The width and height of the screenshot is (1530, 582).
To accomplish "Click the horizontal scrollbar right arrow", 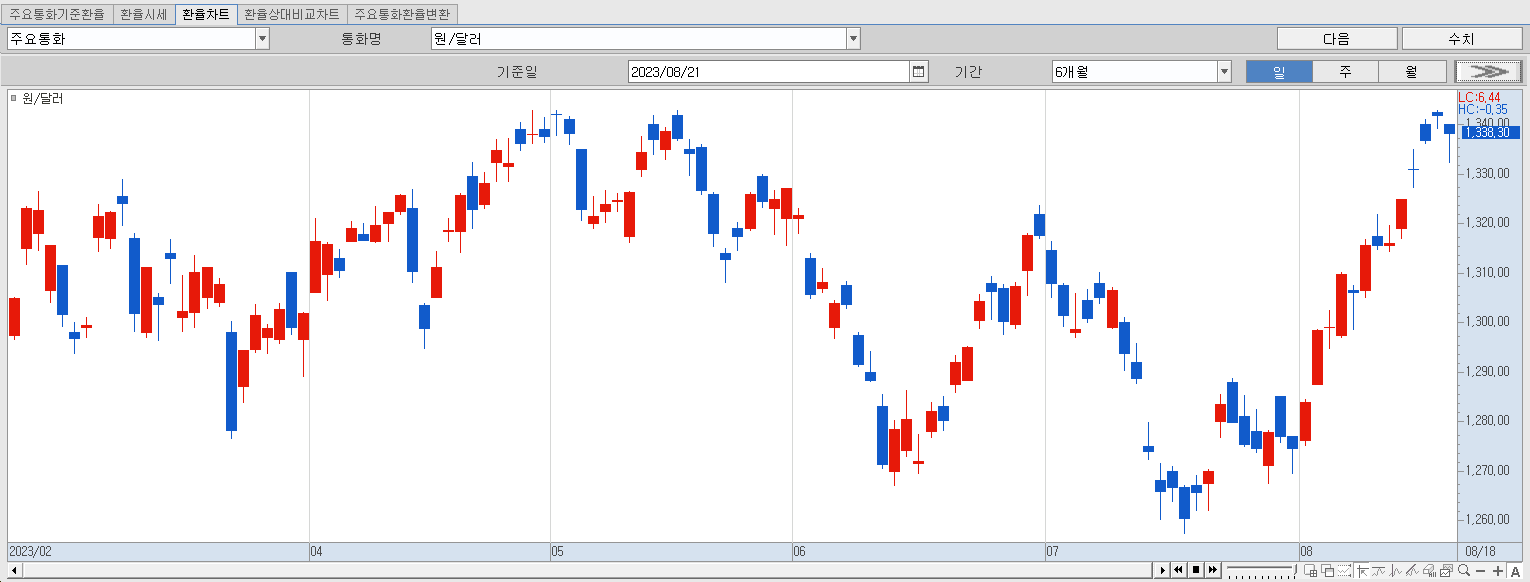I will pos(1162,570).
